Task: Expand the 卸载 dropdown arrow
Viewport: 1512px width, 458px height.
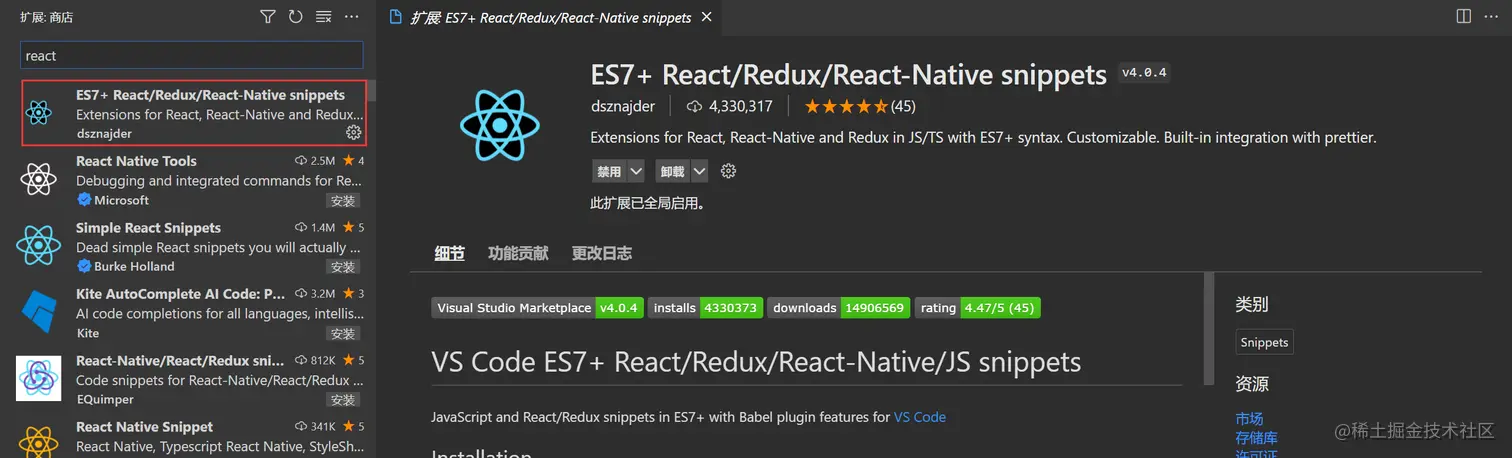Action: [699, 171]
